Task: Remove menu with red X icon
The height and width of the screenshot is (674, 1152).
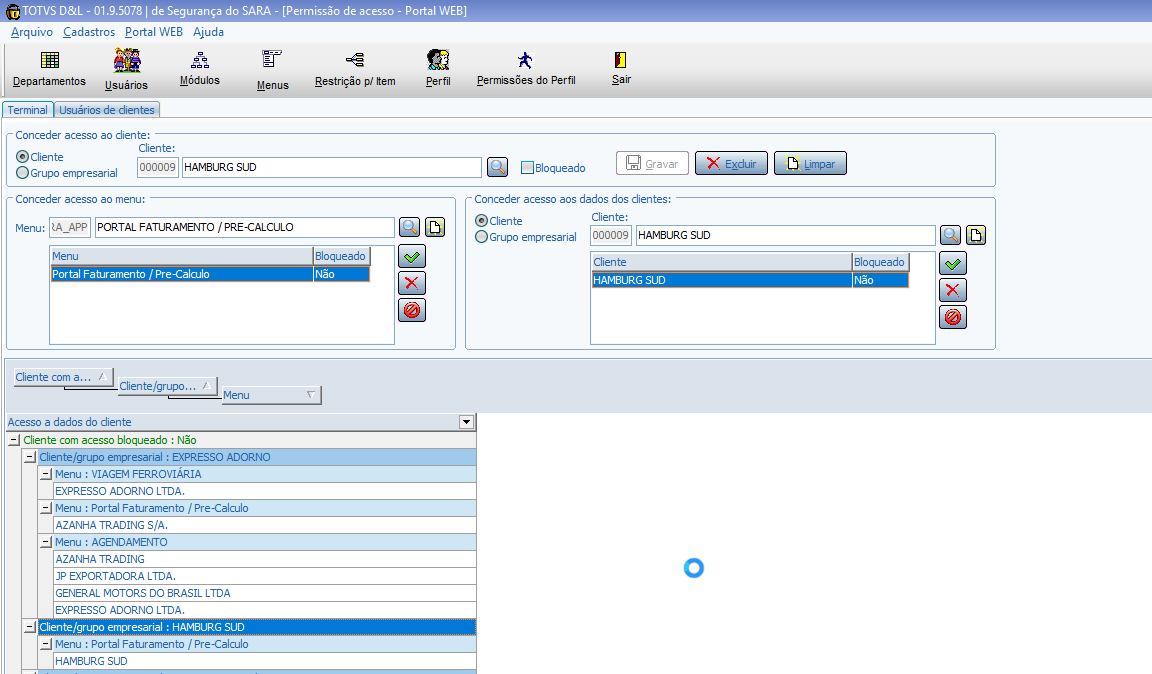Action: 411,283
